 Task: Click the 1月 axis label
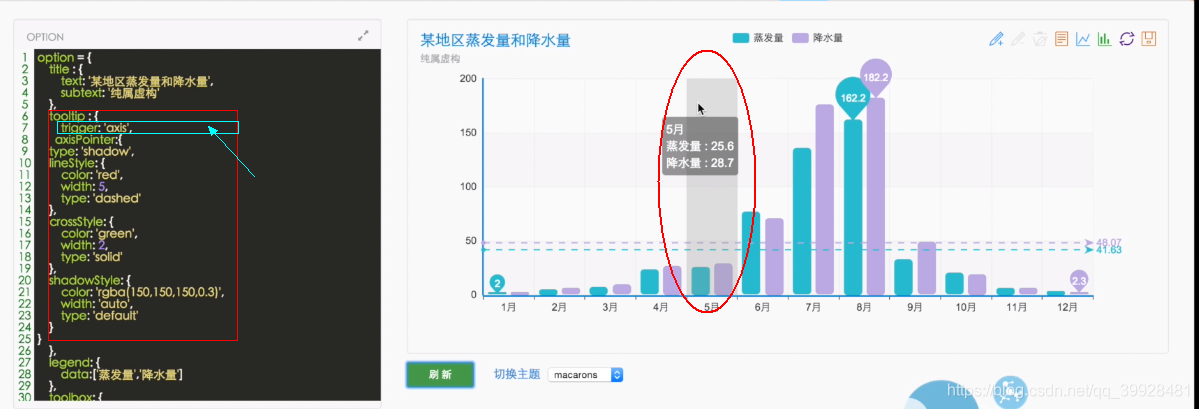509,308
